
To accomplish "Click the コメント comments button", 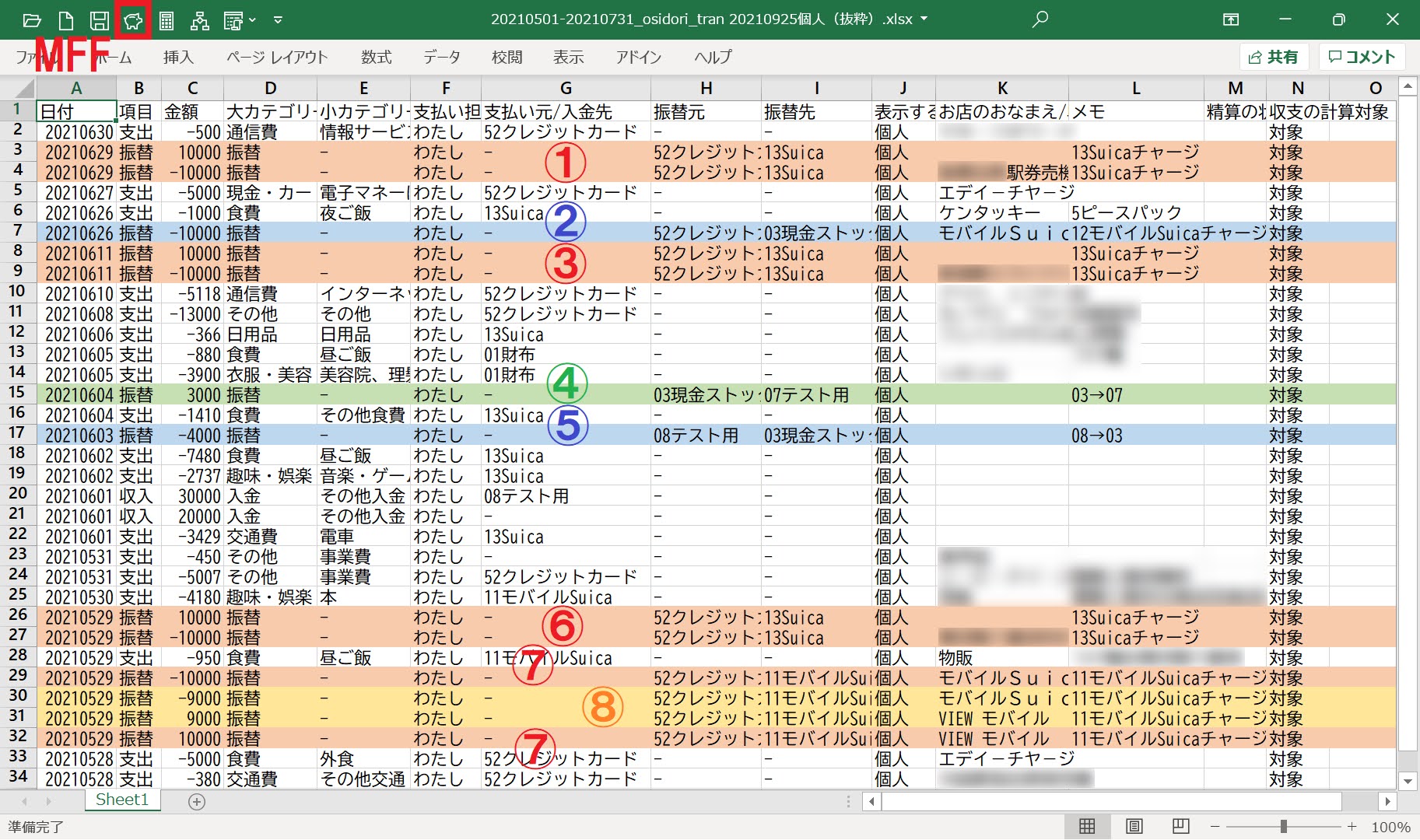I will 1362,57.
